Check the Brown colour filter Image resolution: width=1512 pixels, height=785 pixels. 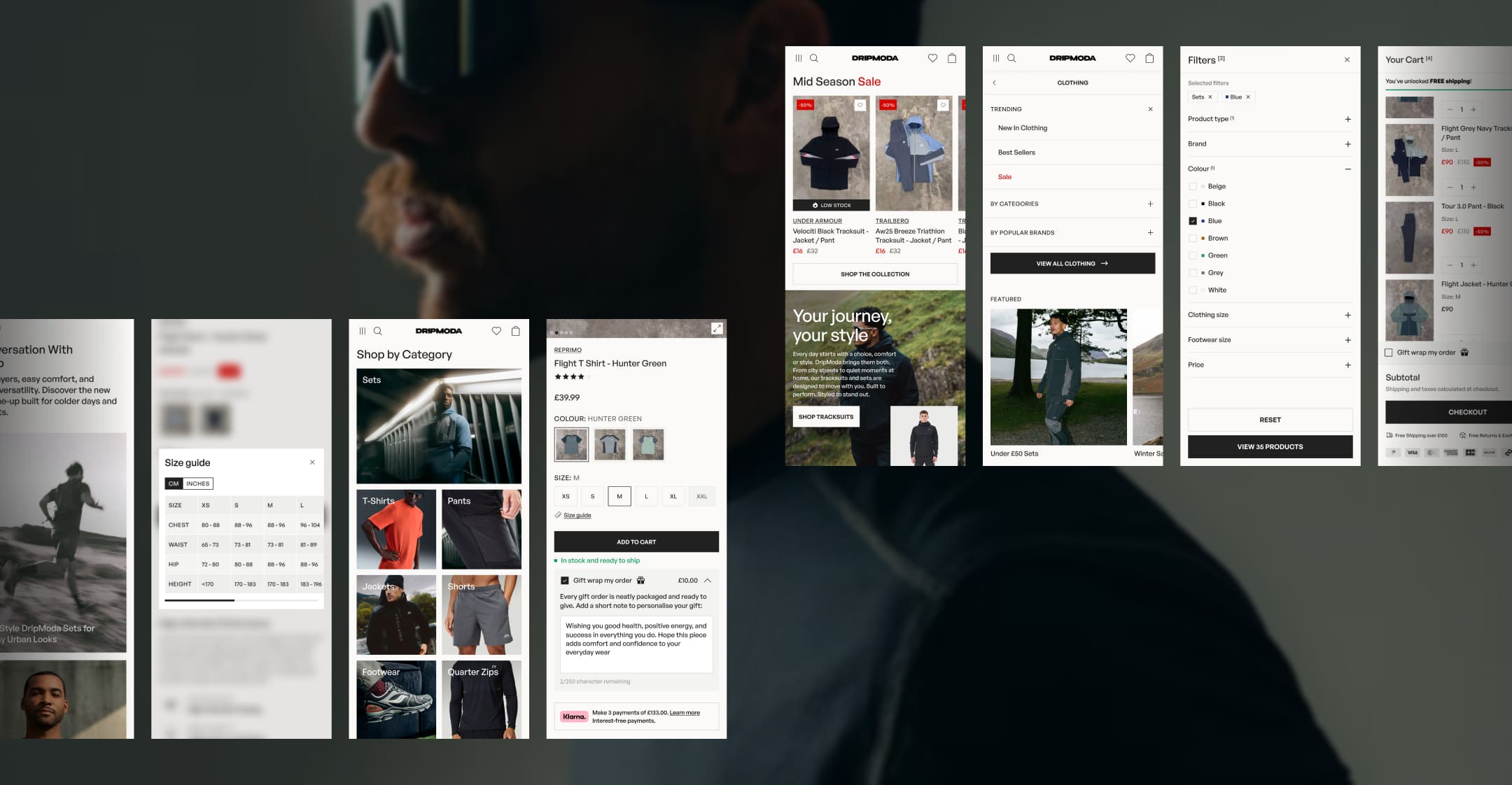(x=1193, y=239)
